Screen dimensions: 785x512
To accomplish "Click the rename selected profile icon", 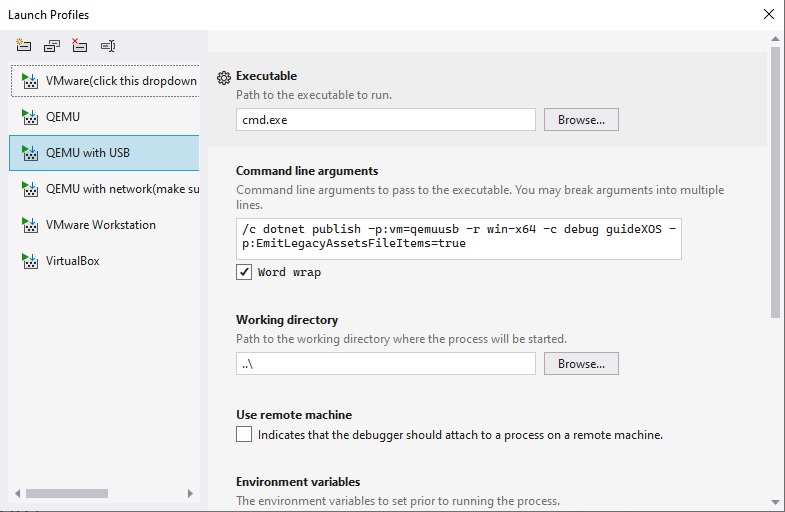I will tap(108, 45).
